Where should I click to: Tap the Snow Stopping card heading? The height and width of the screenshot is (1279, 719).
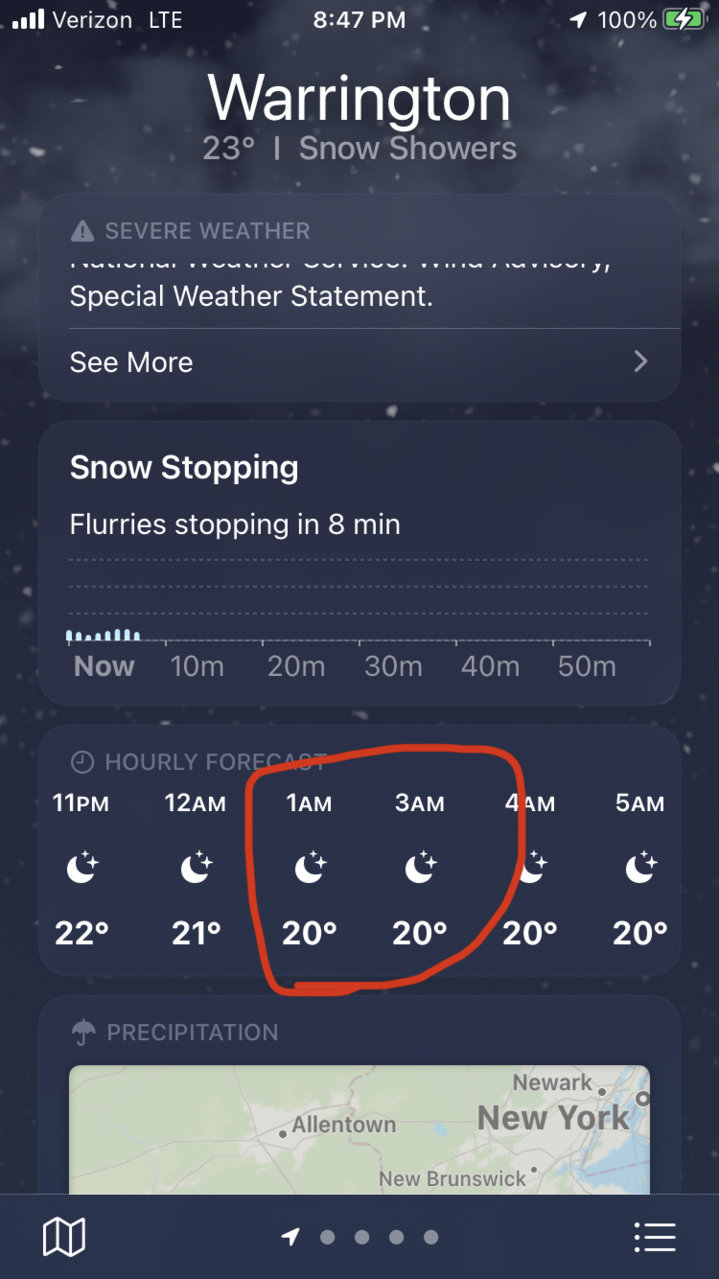(184, 468)
